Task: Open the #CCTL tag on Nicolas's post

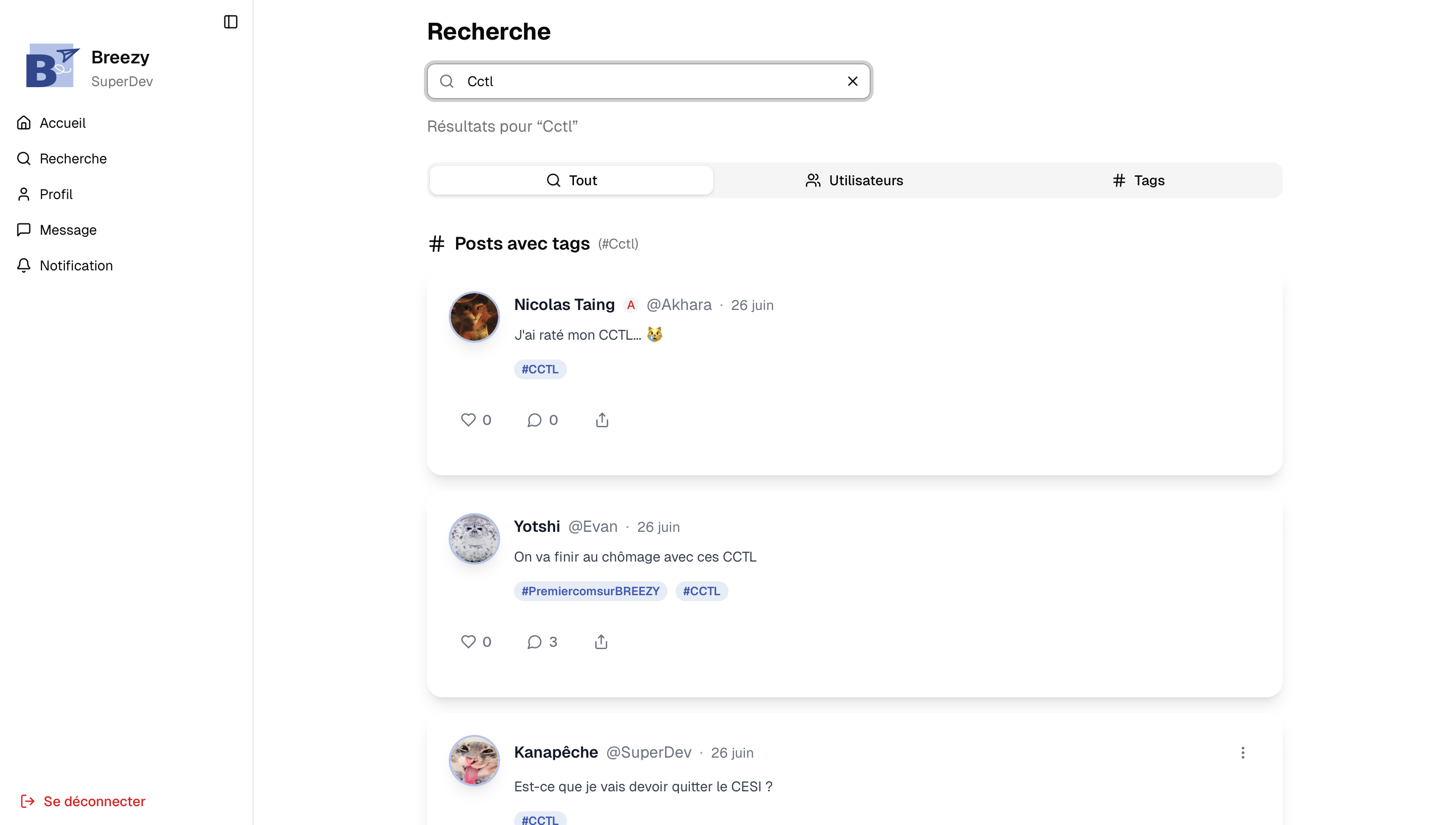Action: coord(539,369)
